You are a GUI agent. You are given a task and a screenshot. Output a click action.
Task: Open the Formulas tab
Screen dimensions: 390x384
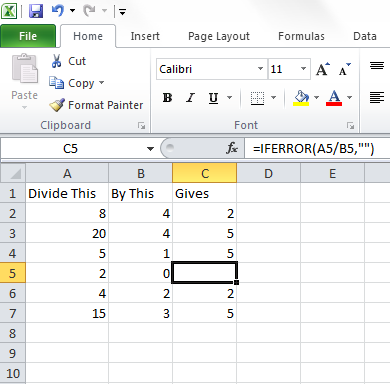(x=301, y=36)
